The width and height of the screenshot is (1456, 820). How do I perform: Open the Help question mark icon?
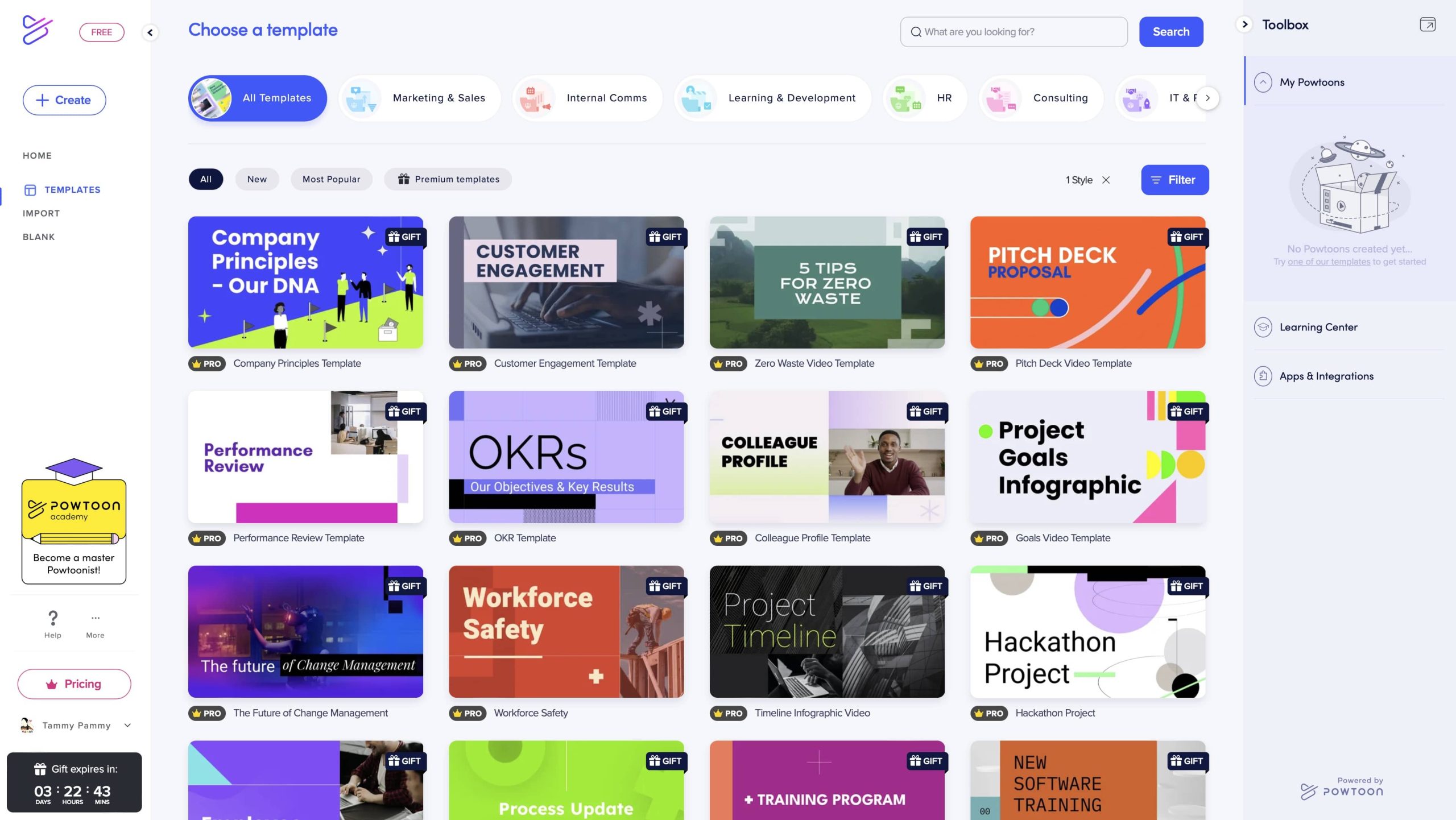tap(52, 618)
